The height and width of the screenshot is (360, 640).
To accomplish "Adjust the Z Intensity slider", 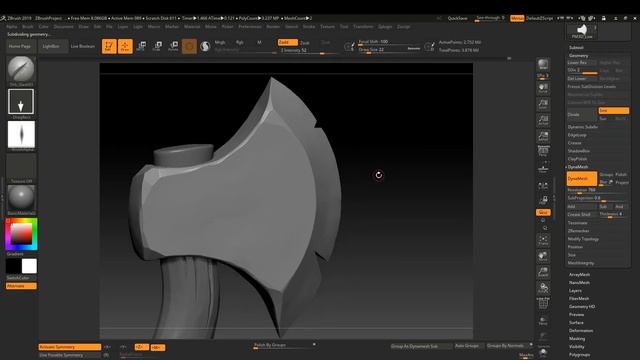I will [309, 50].
